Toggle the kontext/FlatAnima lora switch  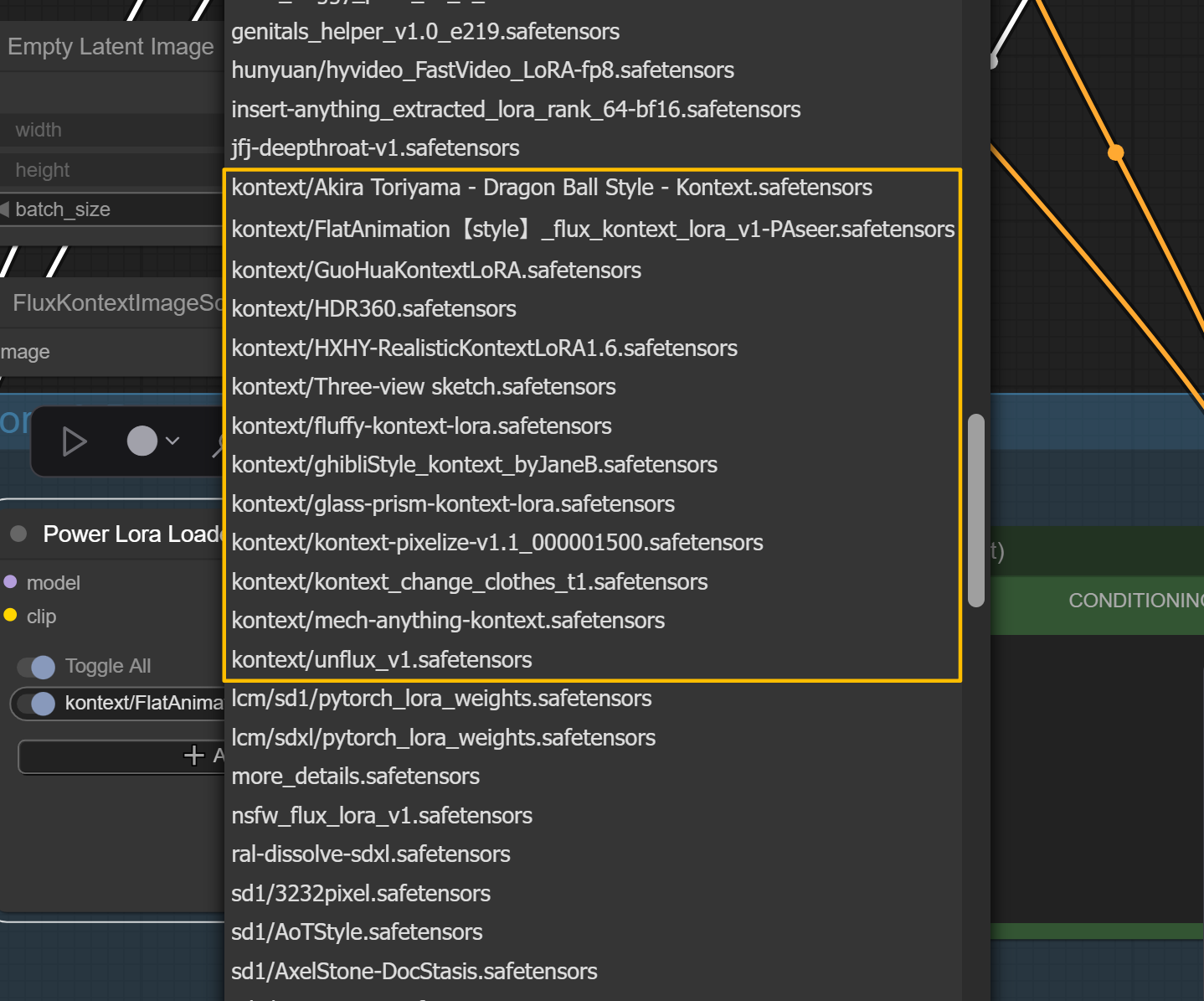point(37,703)
